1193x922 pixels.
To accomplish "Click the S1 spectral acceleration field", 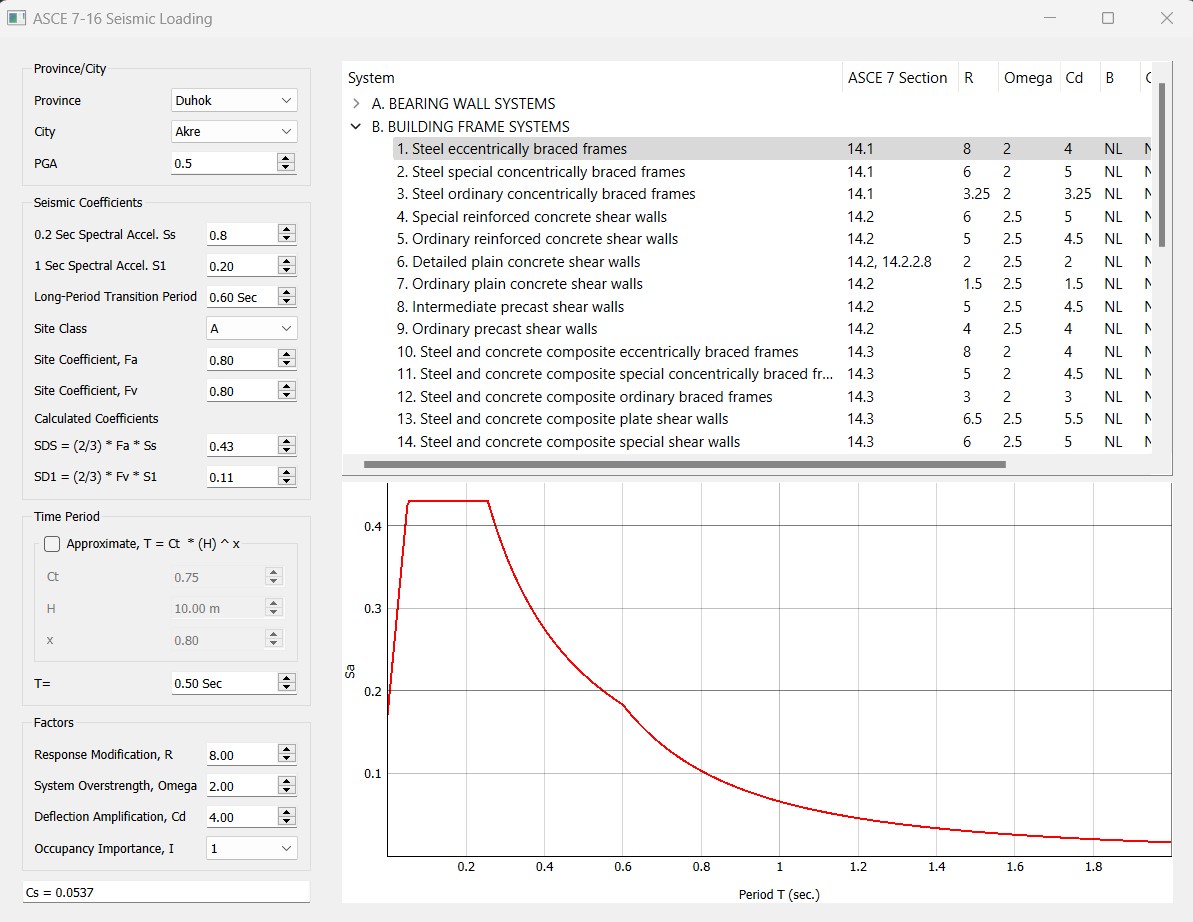I will click(x=241, y=265).
